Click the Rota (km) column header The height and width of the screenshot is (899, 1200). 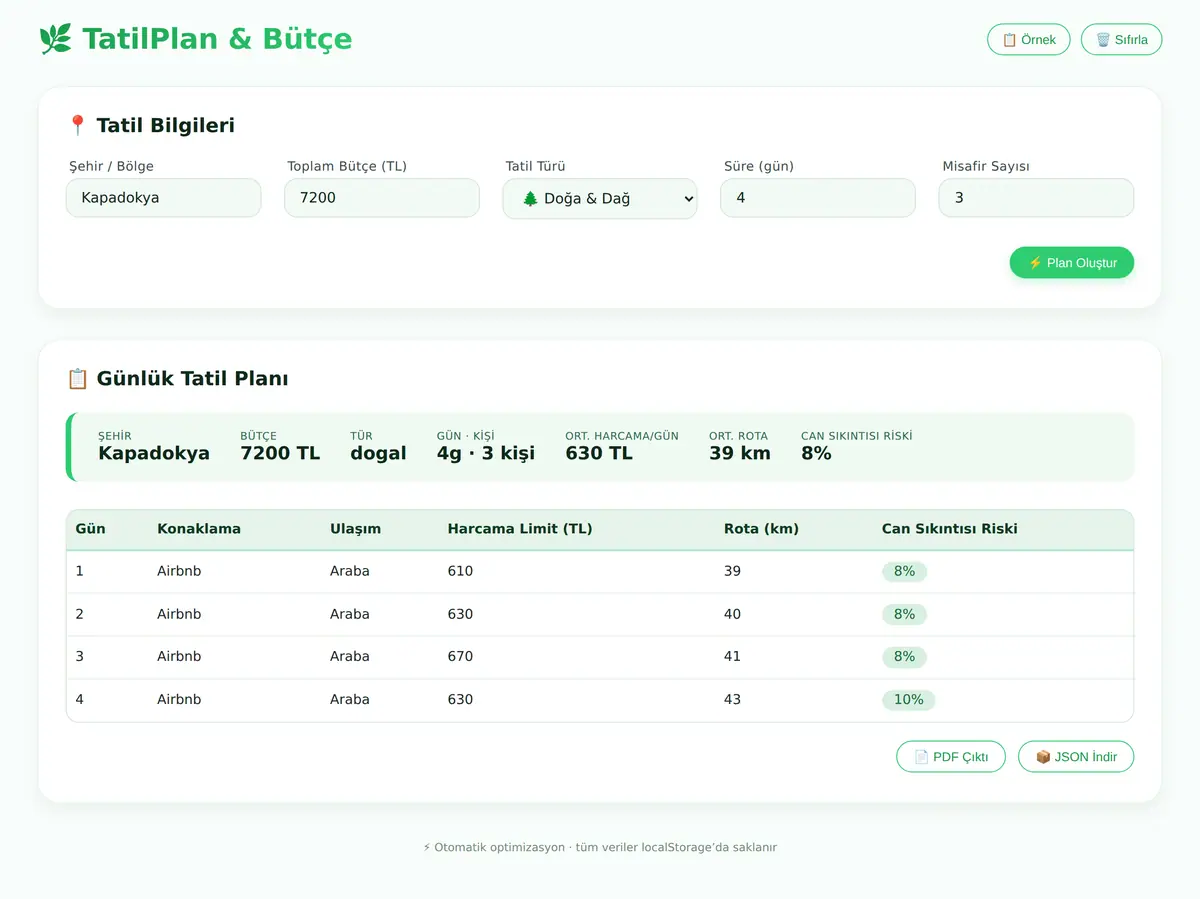[761, 529]
